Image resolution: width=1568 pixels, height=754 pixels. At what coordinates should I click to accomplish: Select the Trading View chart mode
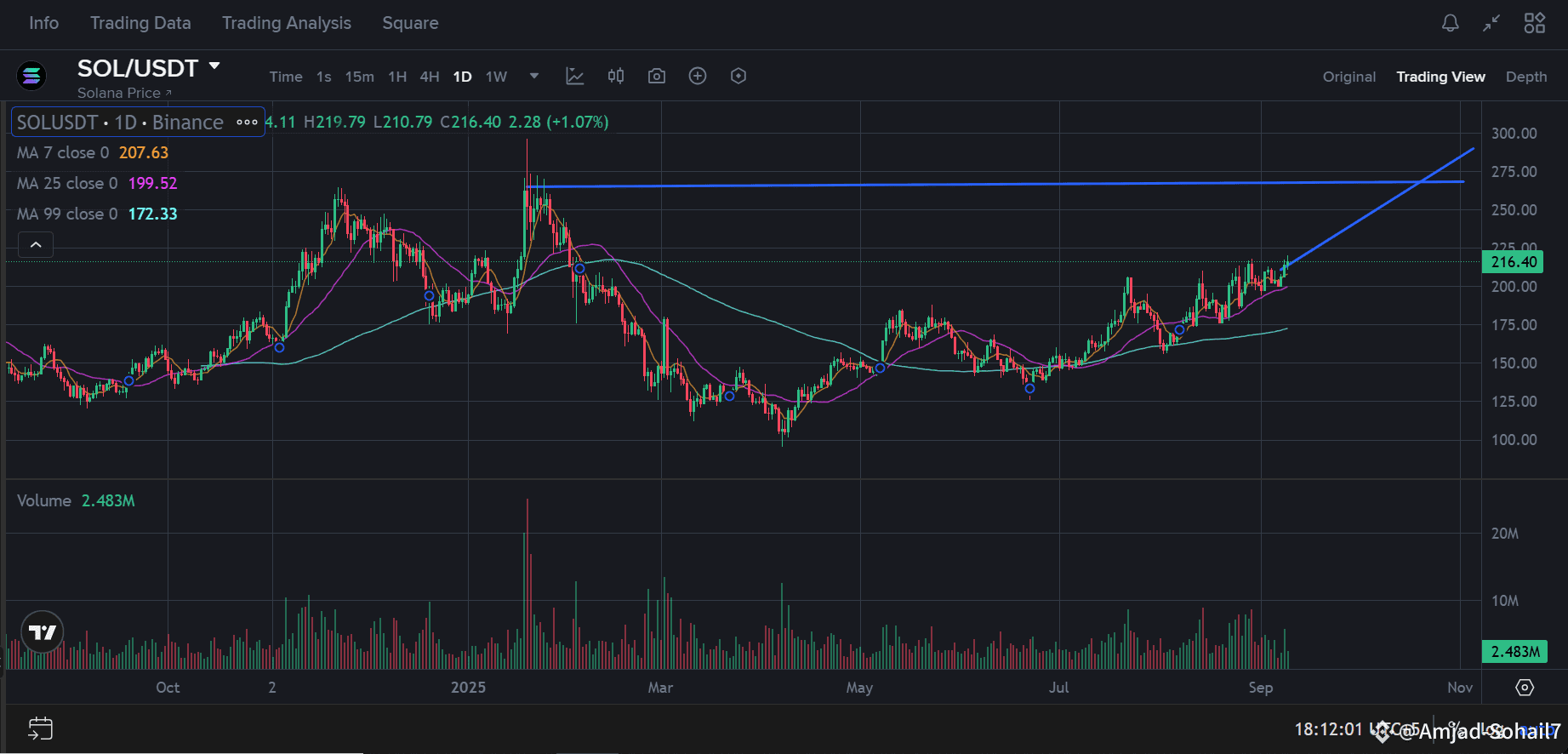coord(1440,77)
